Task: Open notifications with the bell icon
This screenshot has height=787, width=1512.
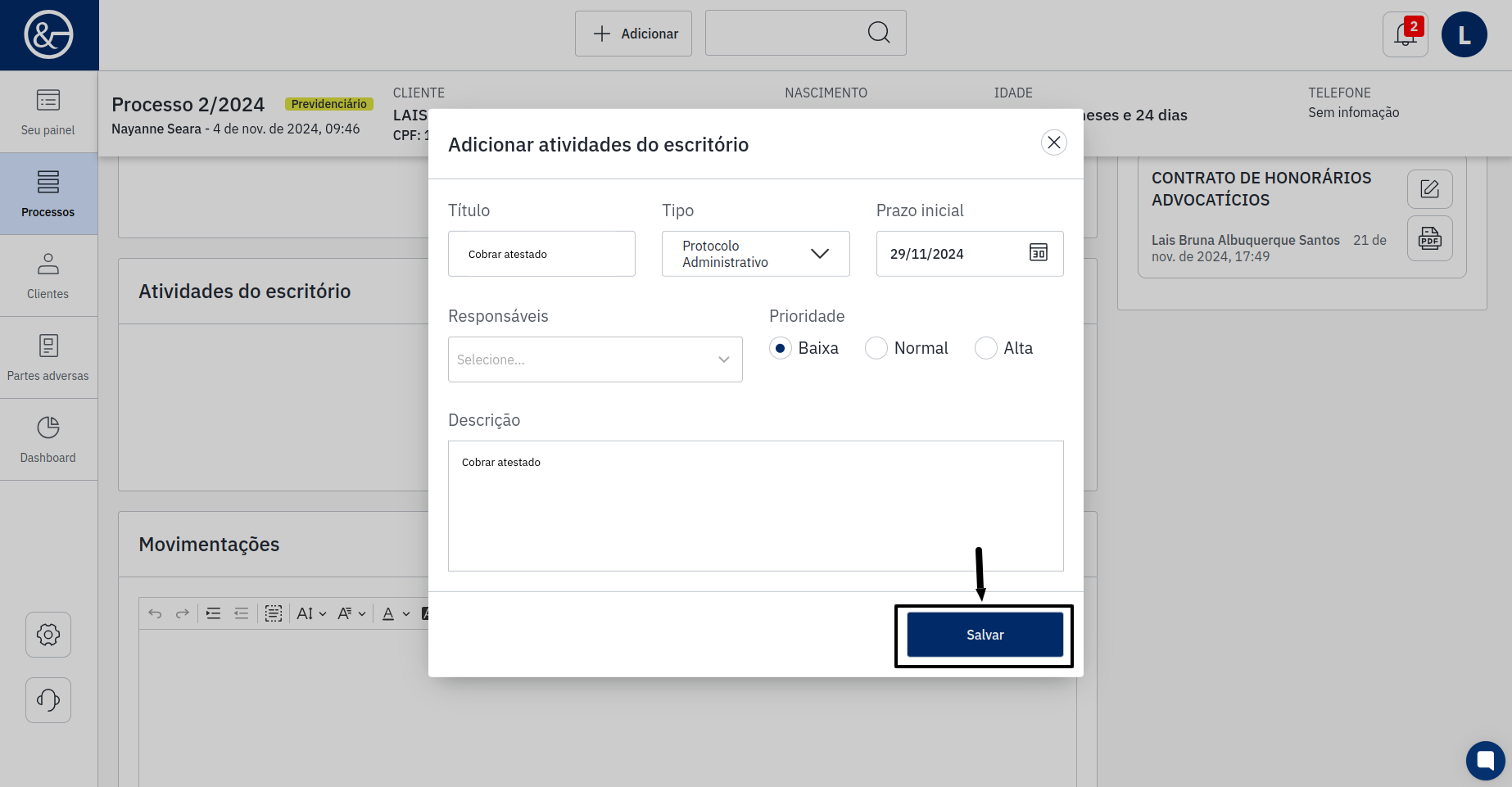Action: pos(1406,34)
